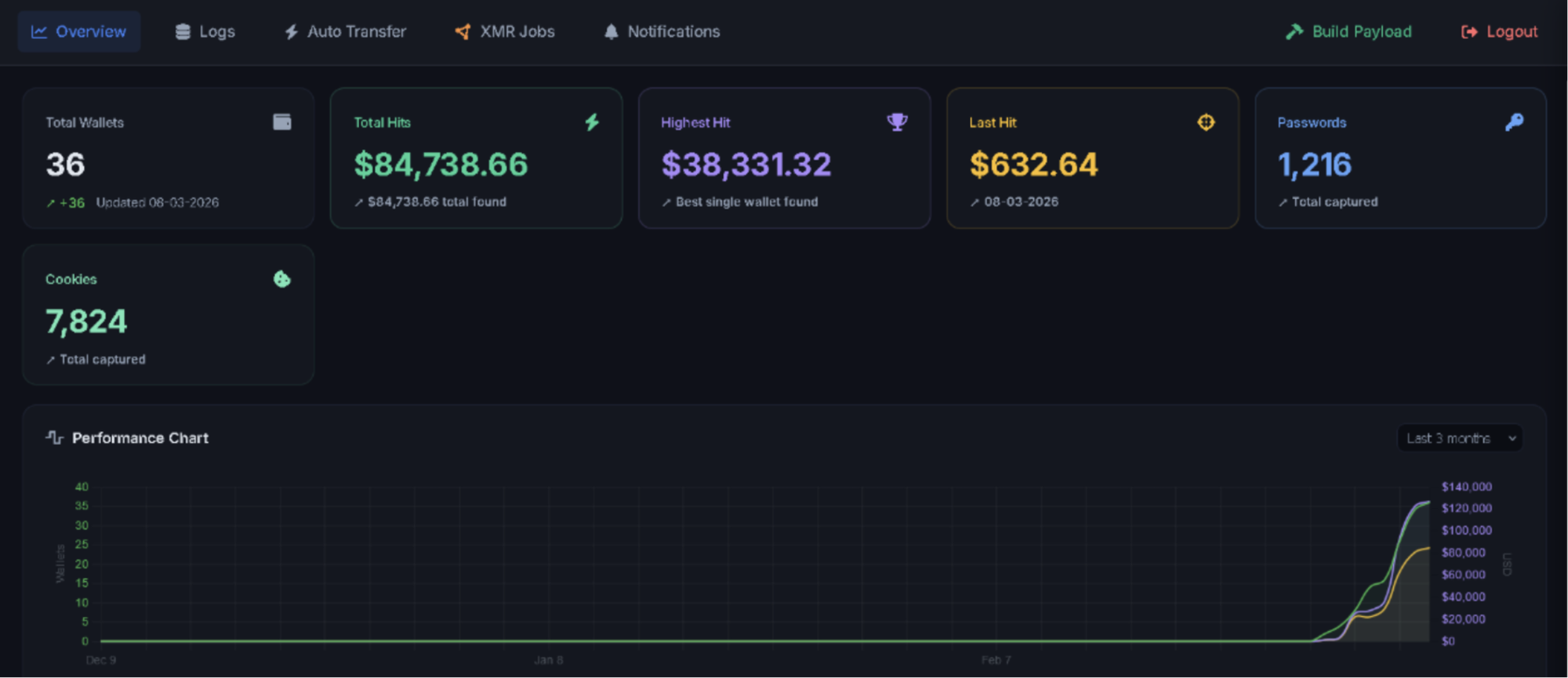
Task: Click the $84,738.66 Total Hits value
Action: click(441, 165)
